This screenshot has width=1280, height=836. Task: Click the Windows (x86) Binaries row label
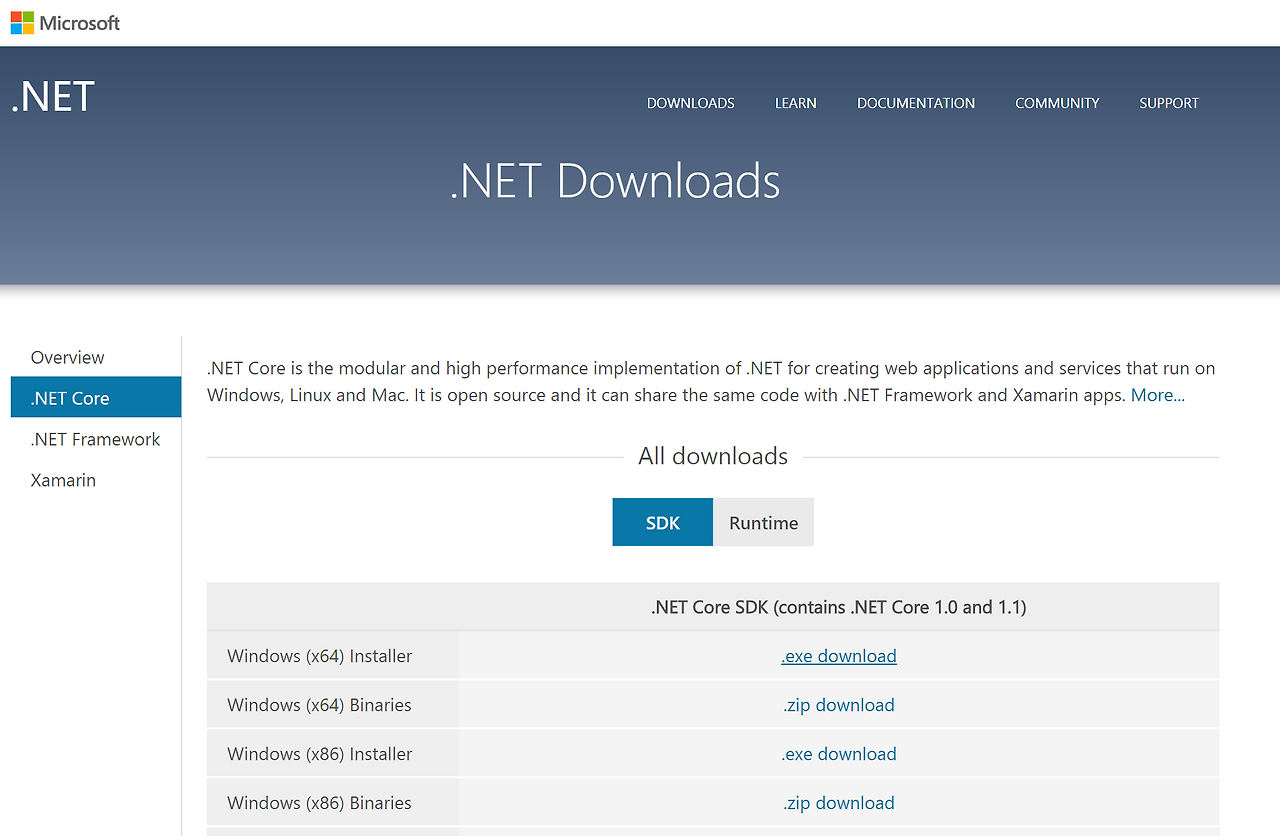(319, 803)
